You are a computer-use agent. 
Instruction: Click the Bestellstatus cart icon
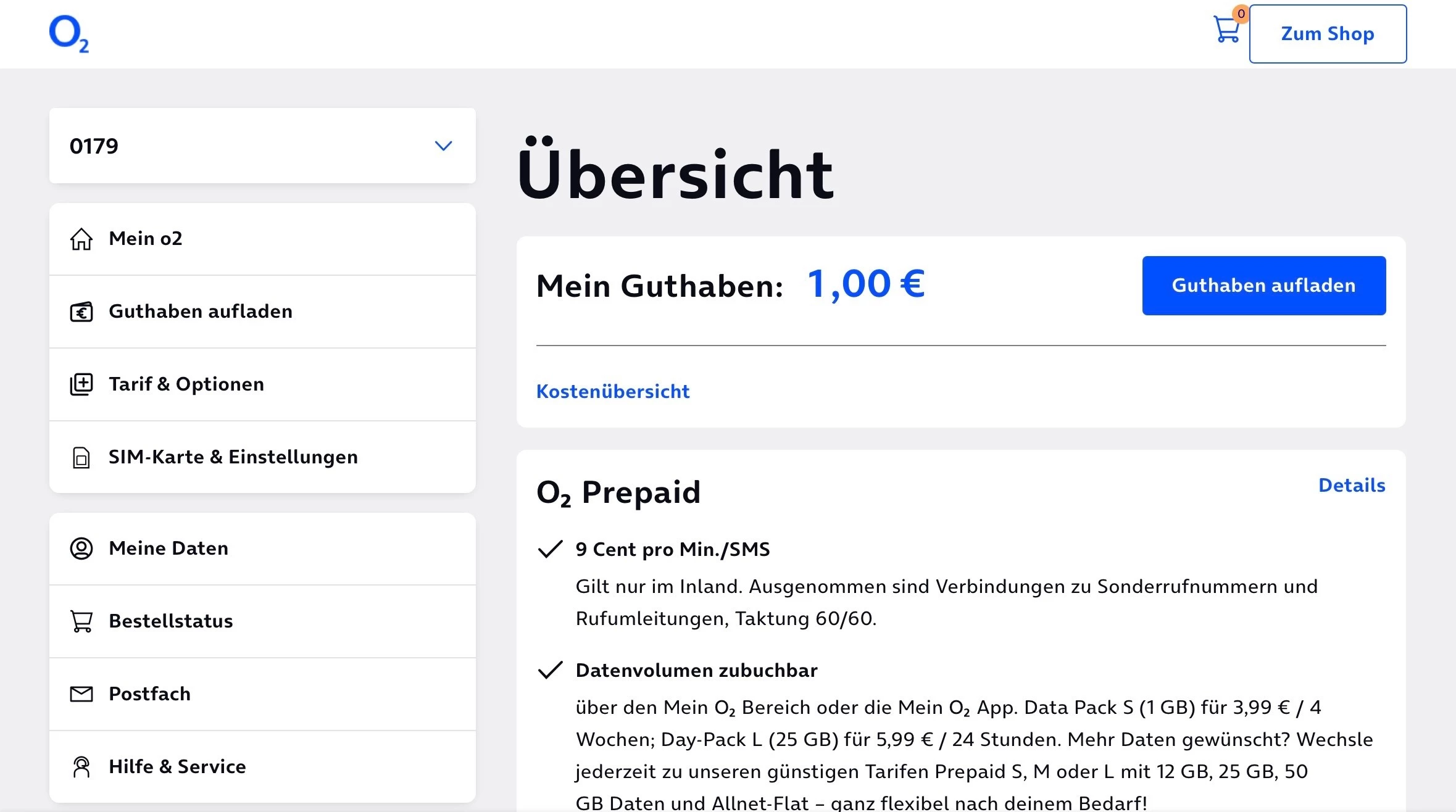pyautogui.click(x=81, y=621)
